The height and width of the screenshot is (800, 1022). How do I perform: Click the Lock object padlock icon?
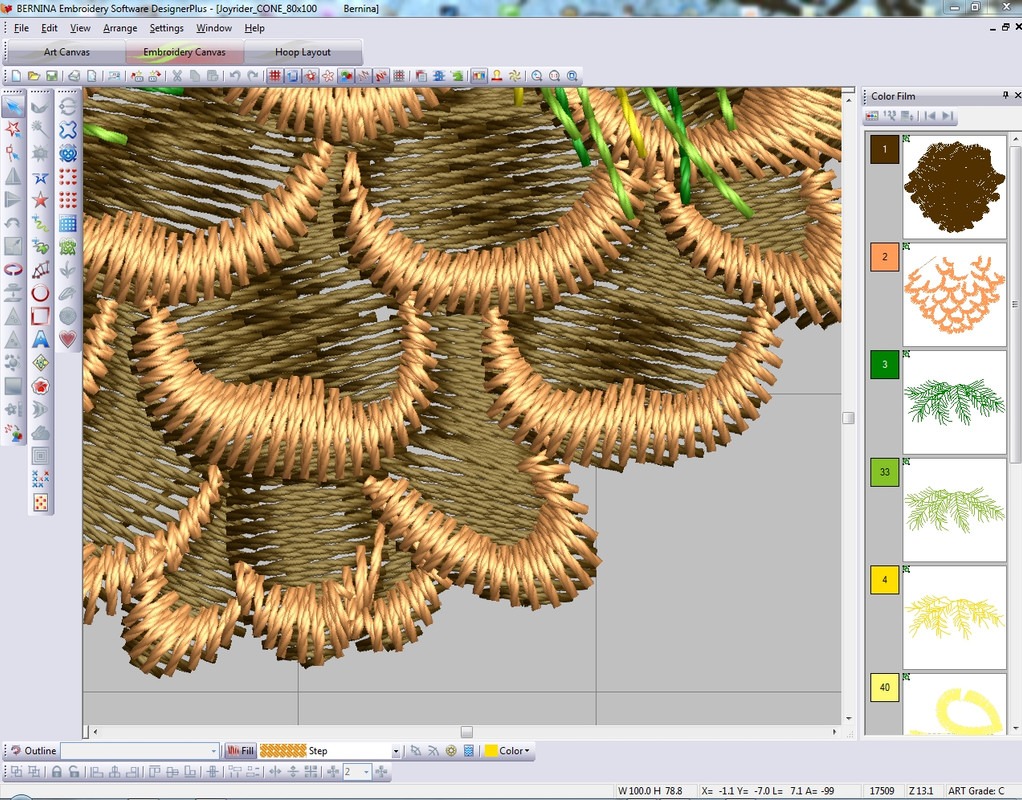coord(57,772)
